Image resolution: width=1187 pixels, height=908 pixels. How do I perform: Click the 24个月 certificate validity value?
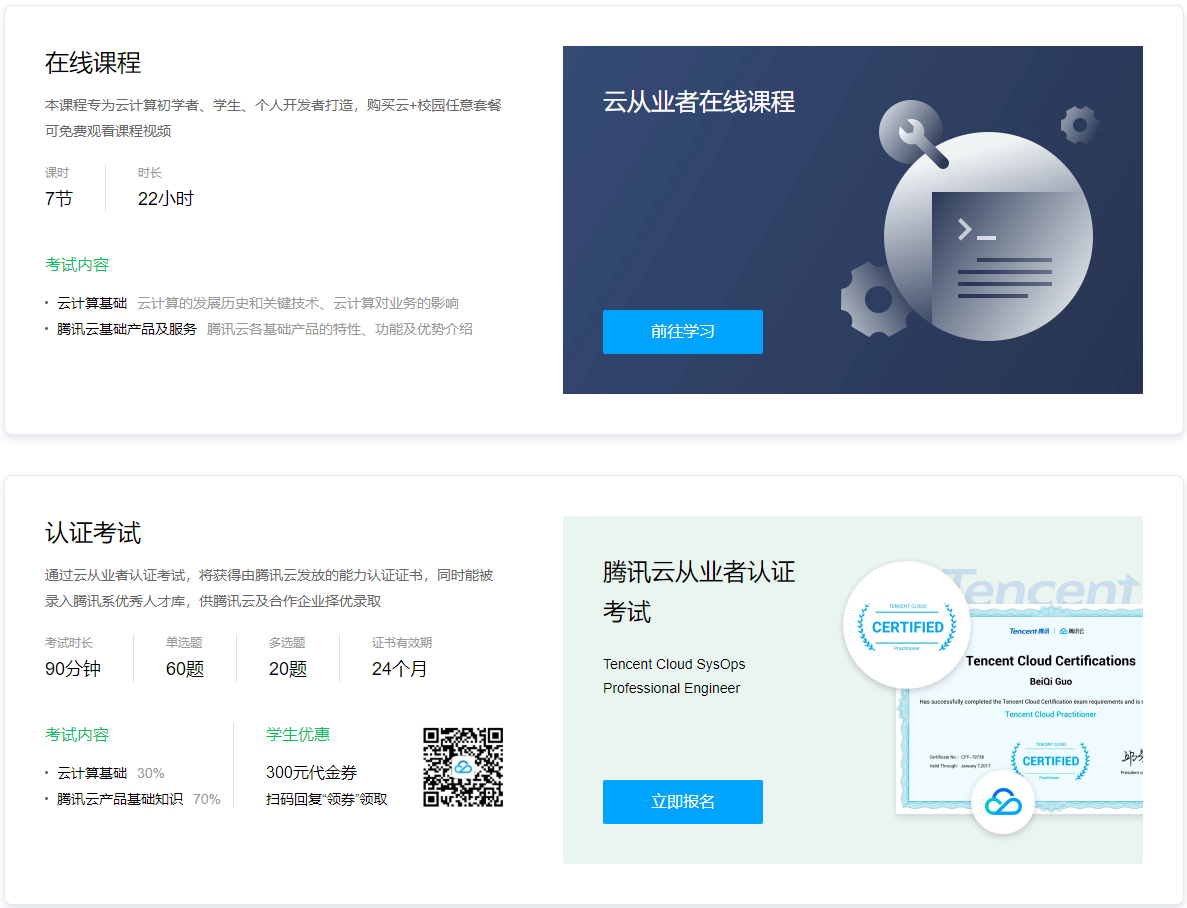pos(399,669)
